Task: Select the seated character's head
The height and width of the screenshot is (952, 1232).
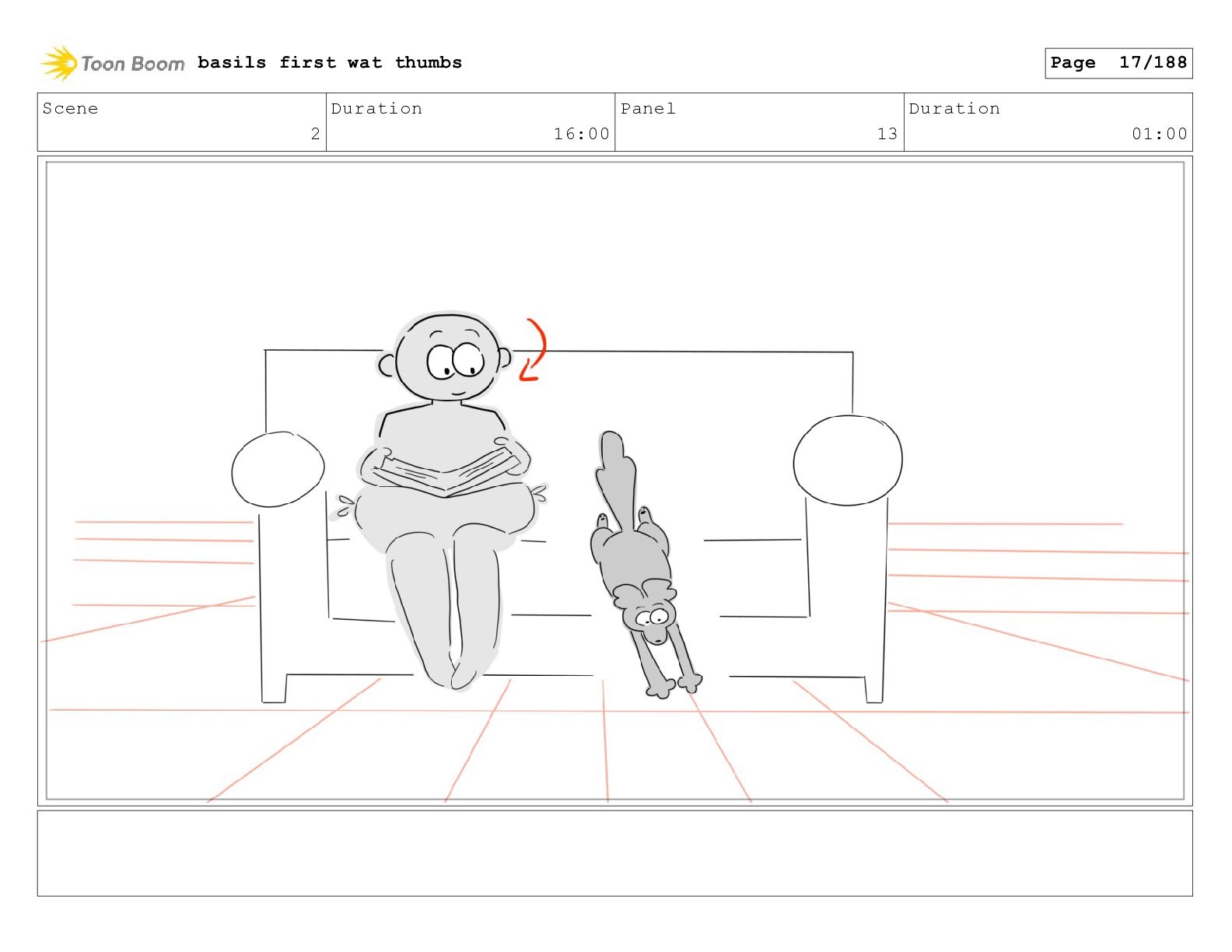Action: [446, 358]
